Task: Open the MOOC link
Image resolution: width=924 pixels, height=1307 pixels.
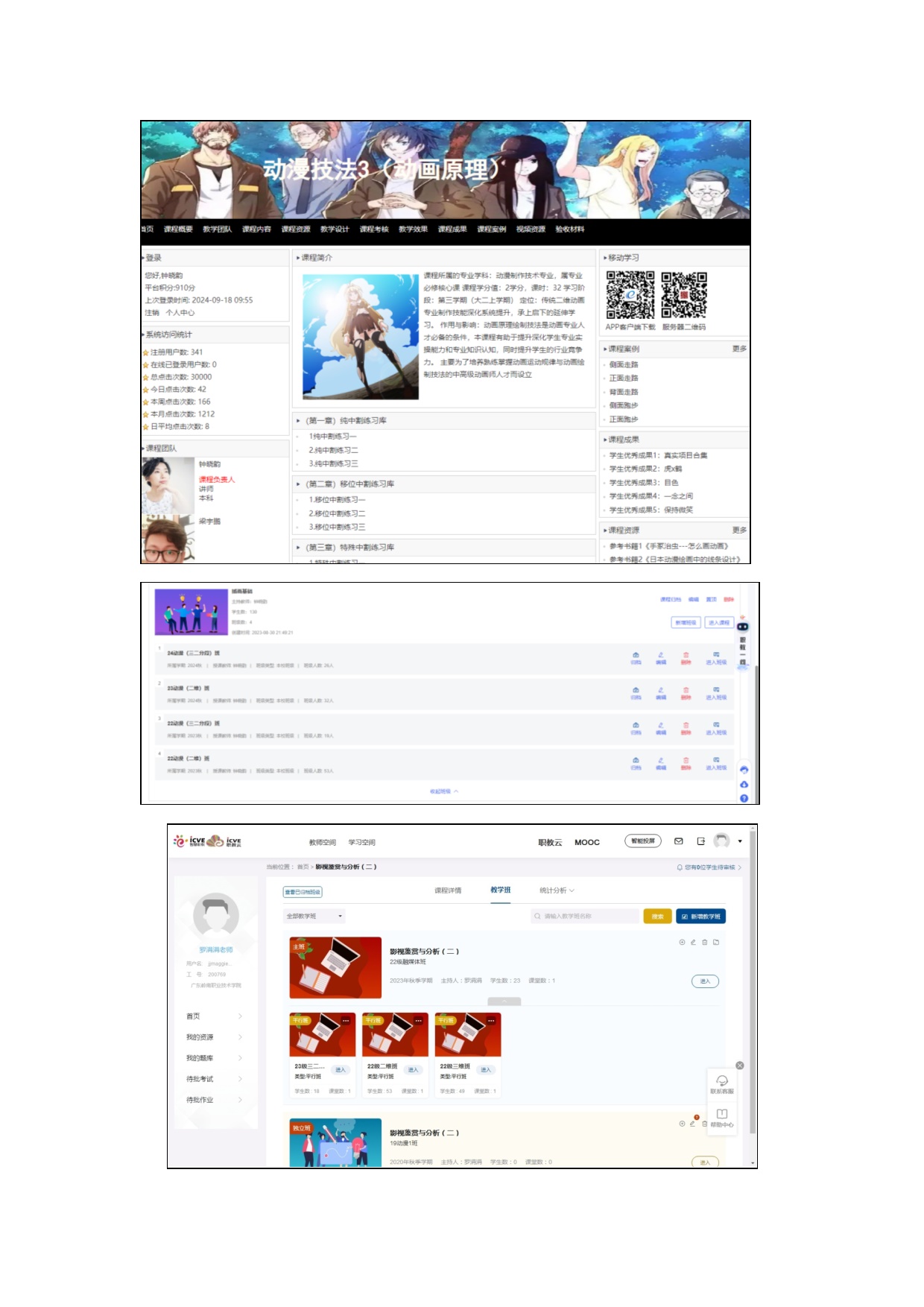Action: (587, 842)
